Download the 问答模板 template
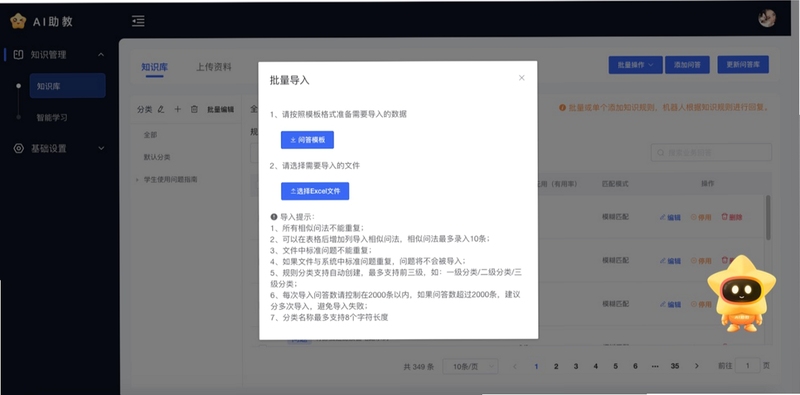This screenshot has width=800, height=395. coord(307,140)
